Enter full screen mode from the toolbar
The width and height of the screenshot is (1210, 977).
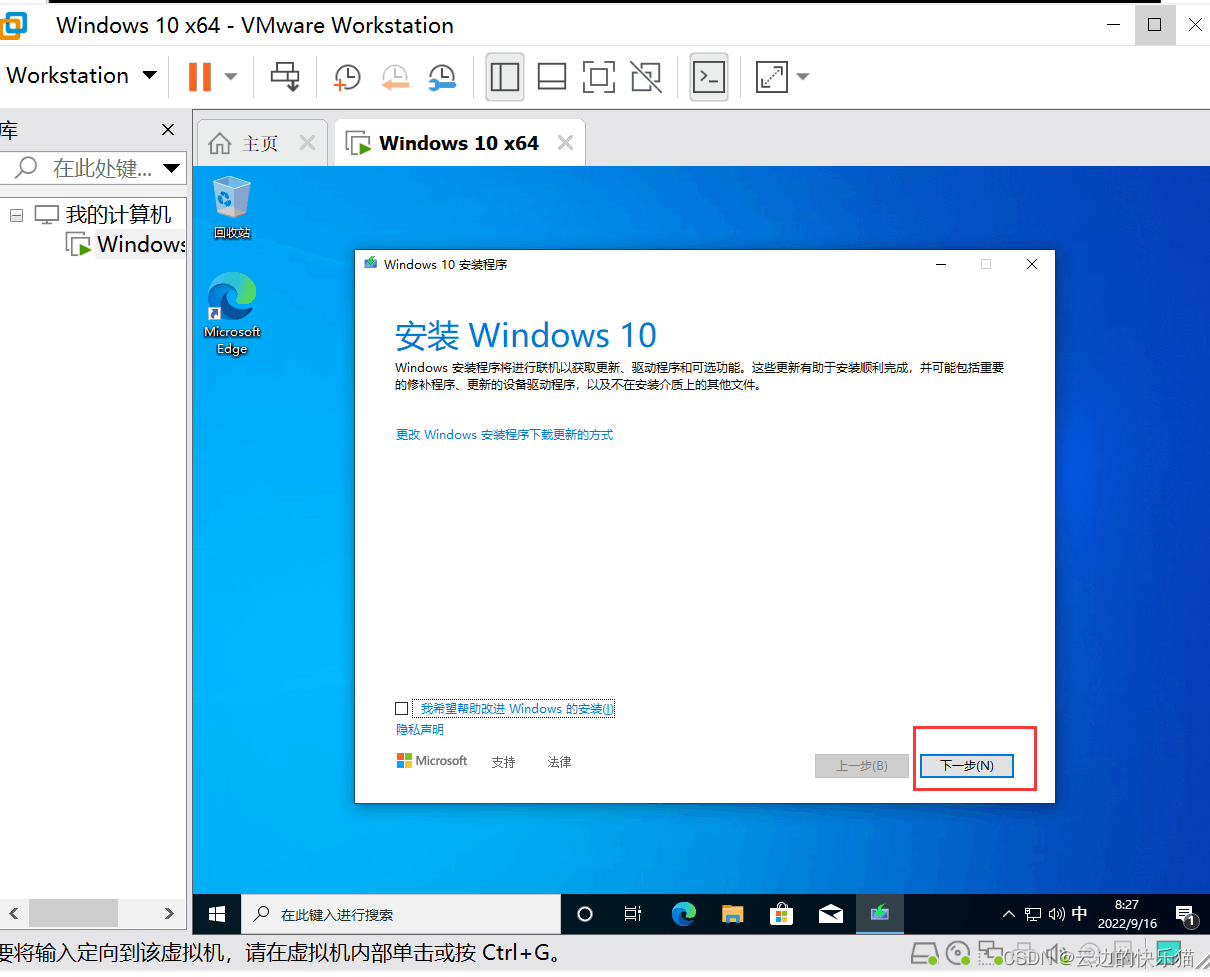coord(599,77)
